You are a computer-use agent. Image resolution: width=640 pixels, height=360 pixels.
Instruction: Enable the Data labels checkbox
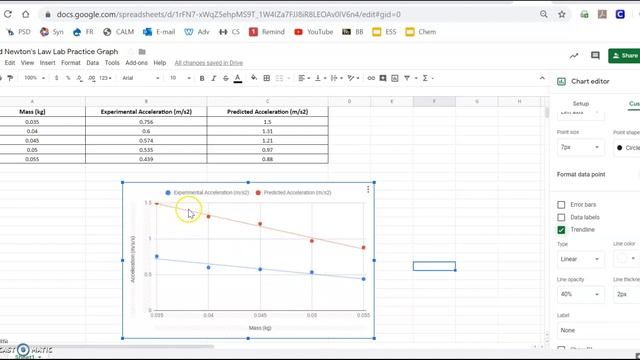pyautogui.click(x=561, y=217)
